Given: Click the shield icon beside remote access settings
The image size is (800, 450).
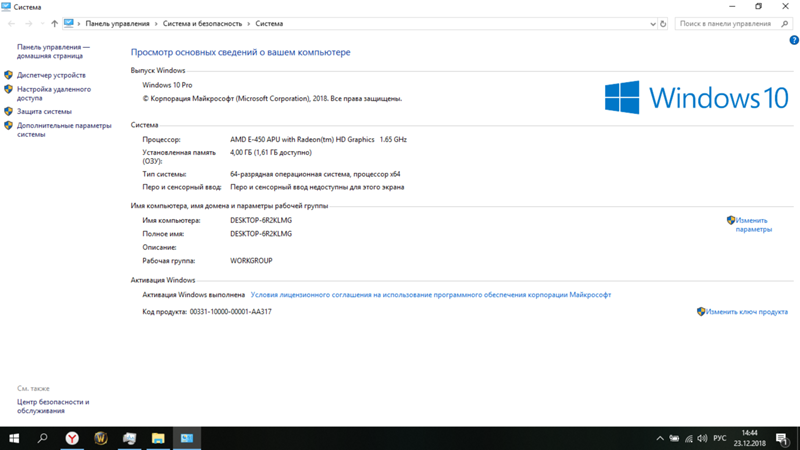Looking at the screenshot, I should coord(8,89).
